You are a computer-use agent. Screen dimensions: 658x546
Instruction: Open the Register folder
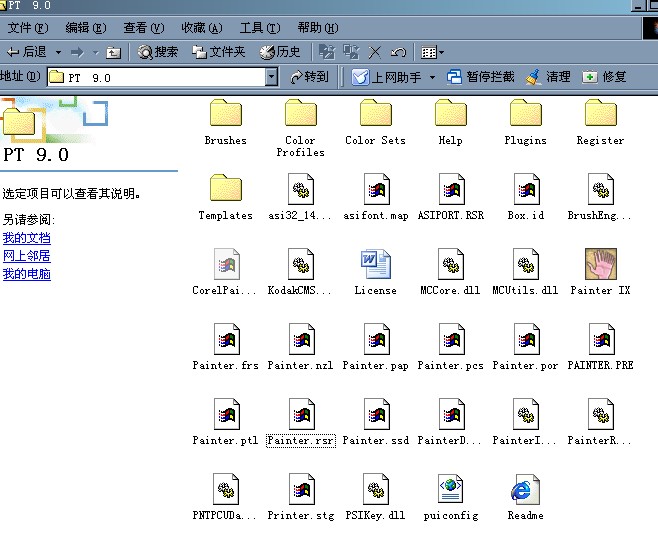pos(601,112)
